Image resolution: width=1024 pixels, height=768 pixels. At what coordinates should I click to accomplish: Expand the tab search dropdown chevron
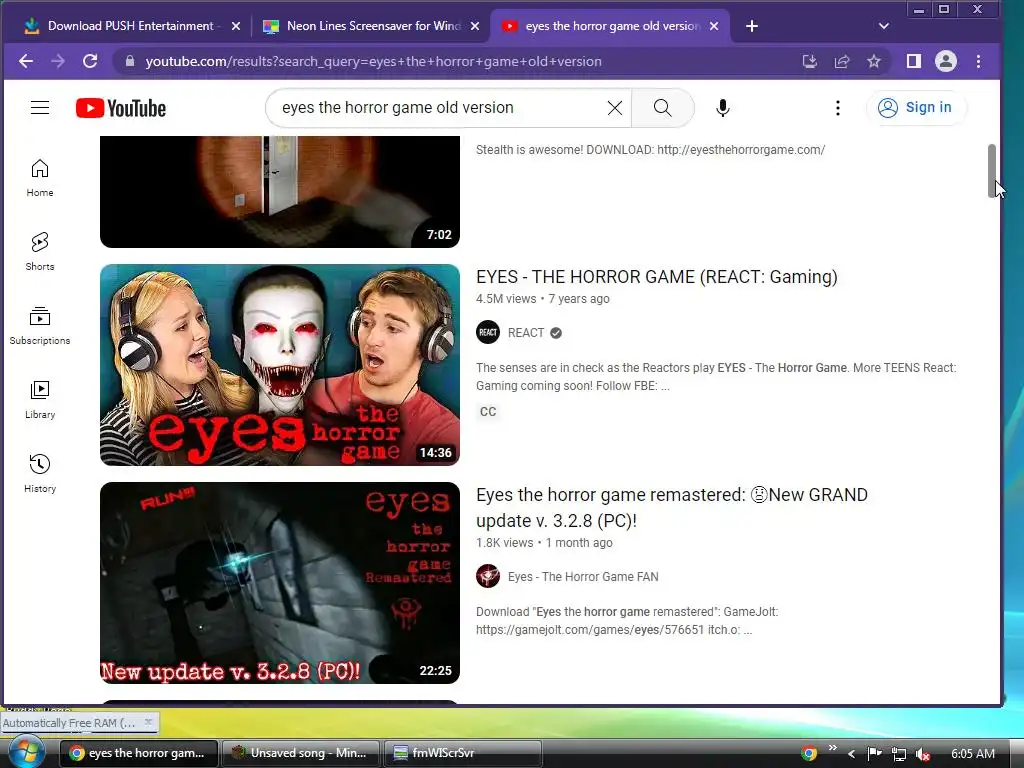[x=884, y=26]
